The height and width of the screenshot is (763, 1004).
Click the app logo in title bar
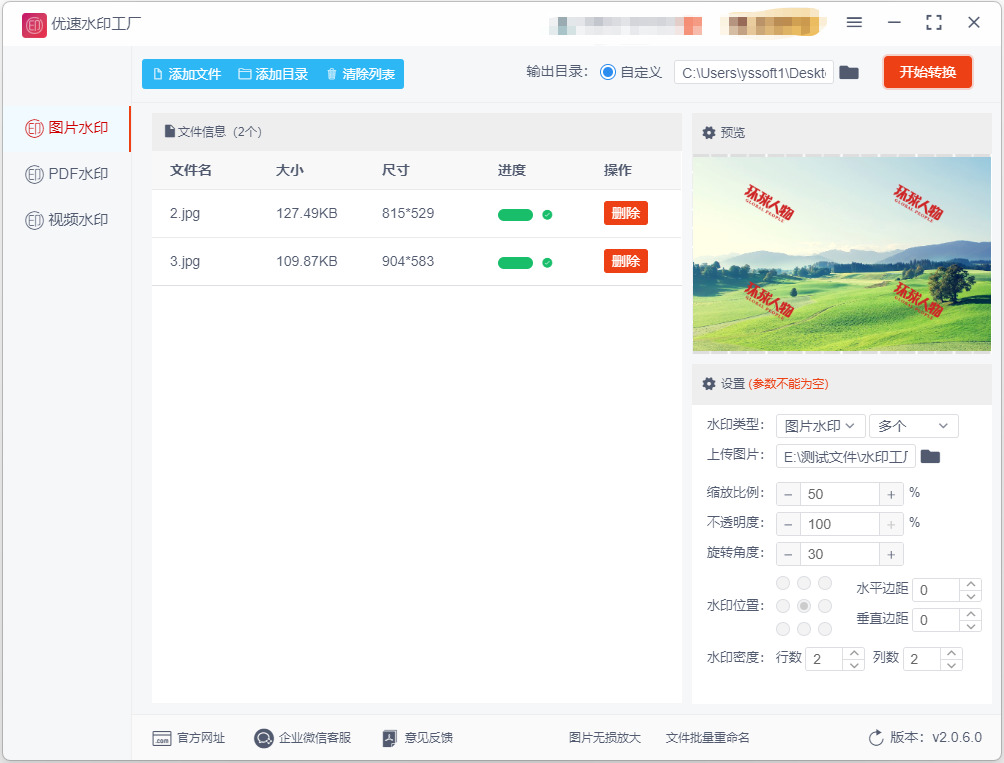[x=34, y=25]
